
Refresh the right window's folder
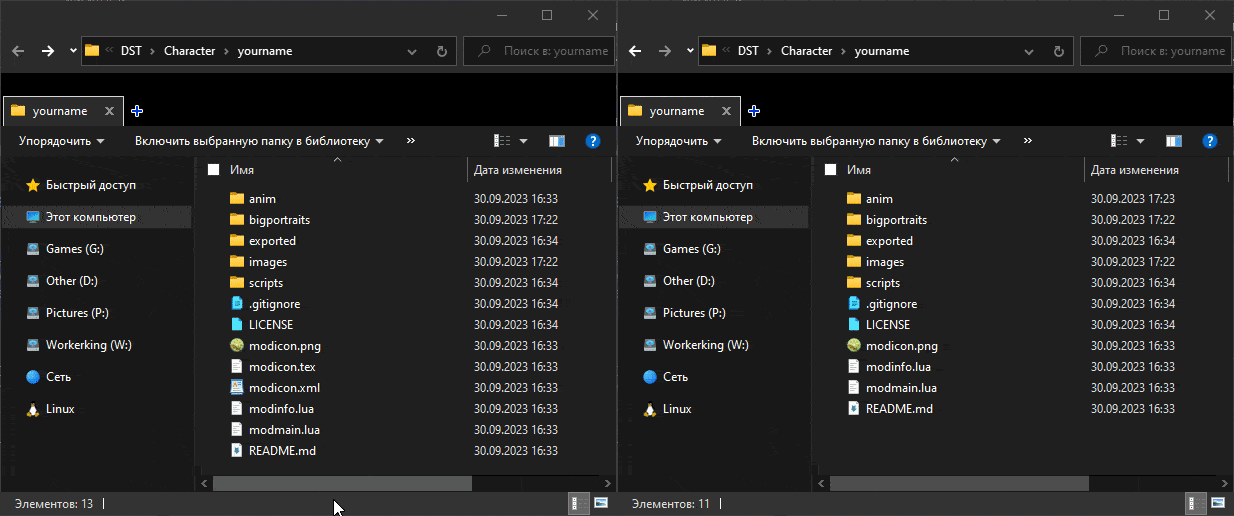1058,51
